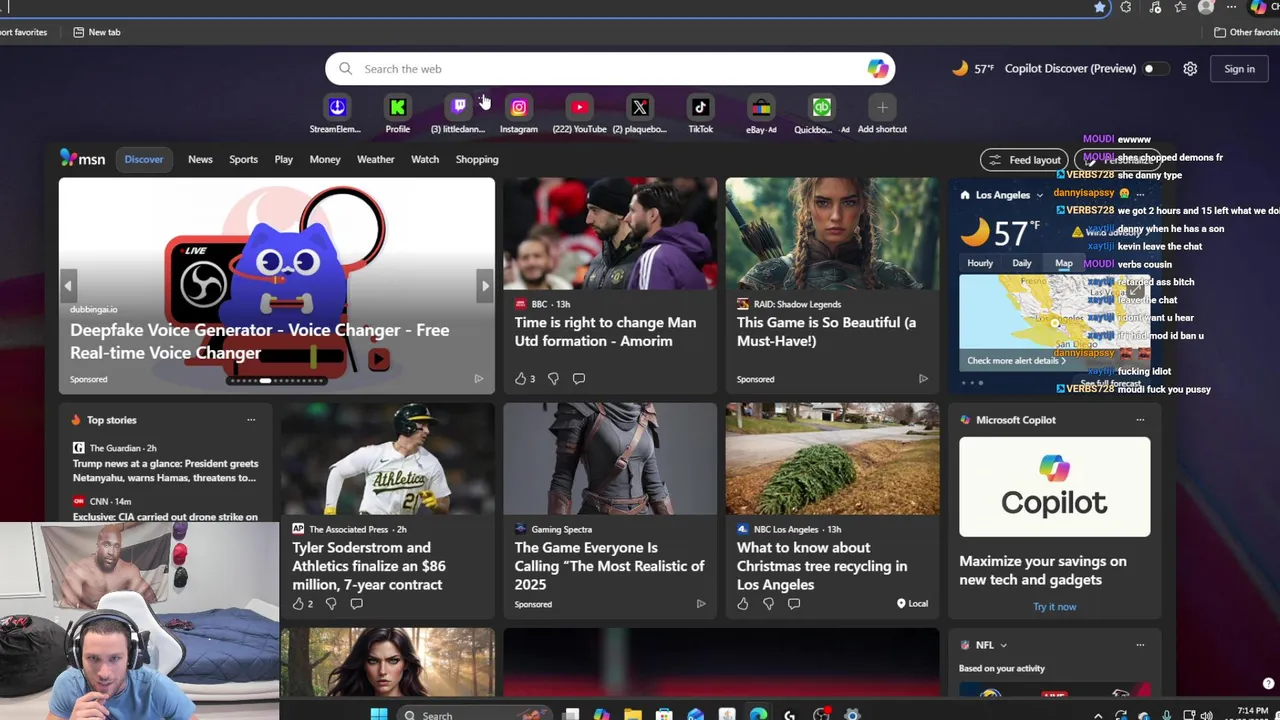
Task: Open the Other favorites folder
Action: (x=1247, y=32)
